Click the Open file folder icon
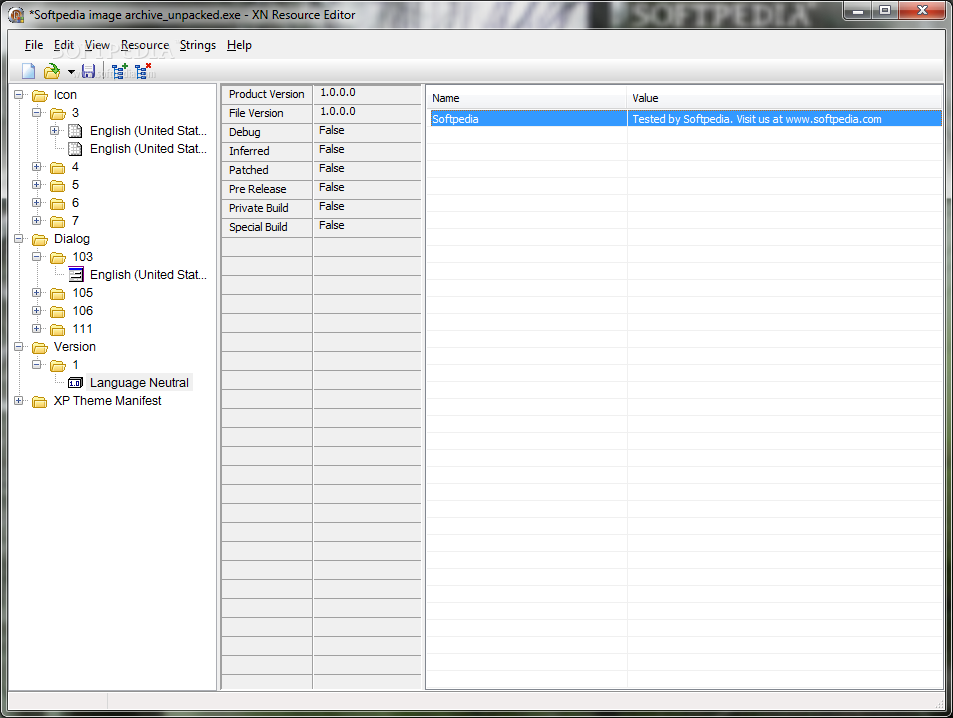The height and width of the screenshot is (718, 953). (52, 72)
